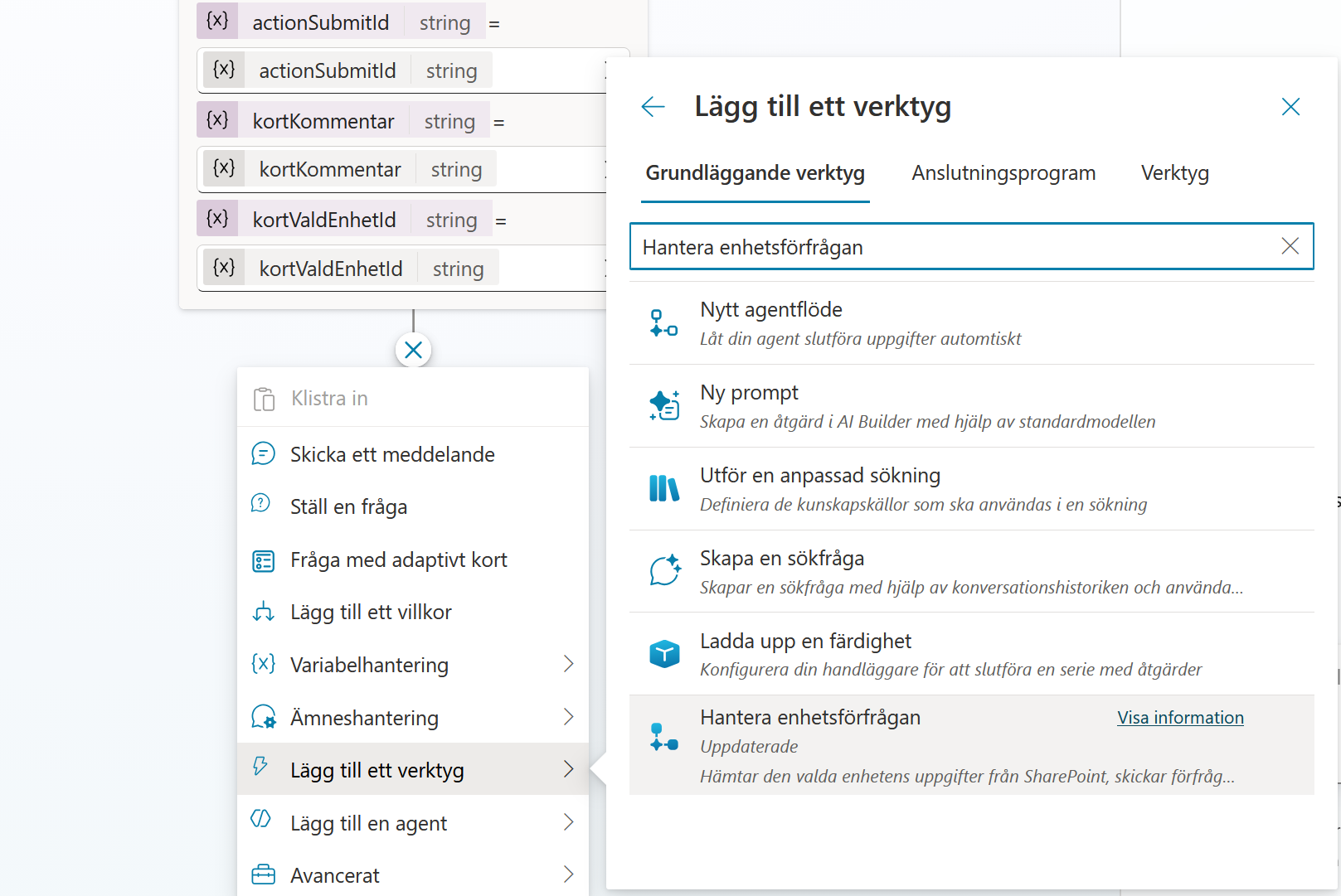Click the Skicka ett meddelande bubble icon

(x=263, y=454)
